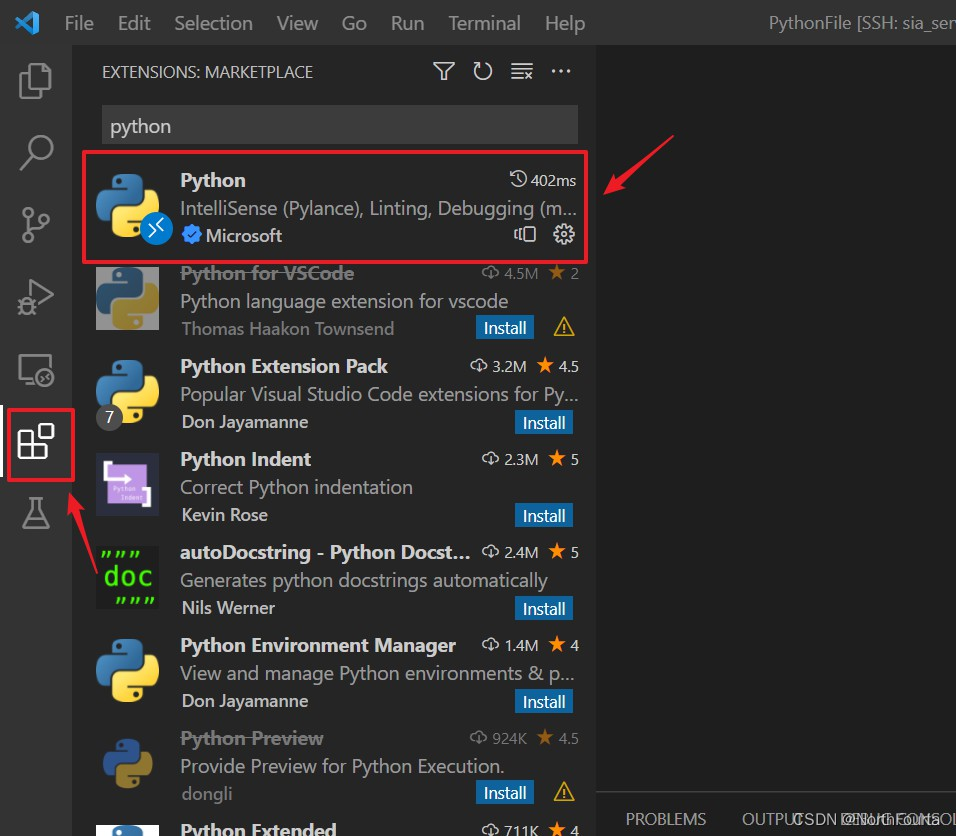Select the Microsoft Python extension logo
956x836 pixels.
pyautogui.click(x=128, y=206)
